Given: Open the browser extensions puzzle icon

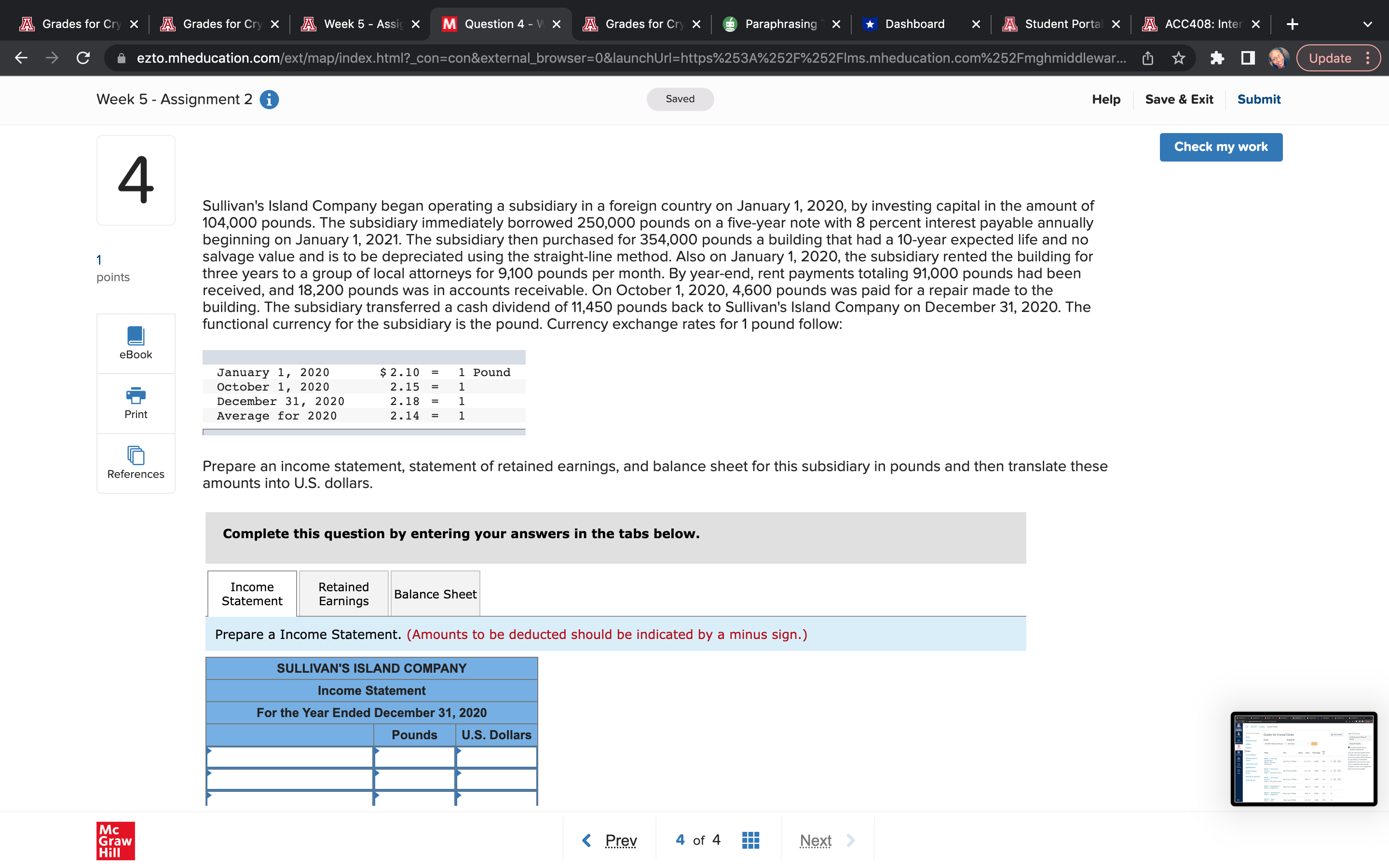Looking at the screenshot, I should pos(1217,58).
